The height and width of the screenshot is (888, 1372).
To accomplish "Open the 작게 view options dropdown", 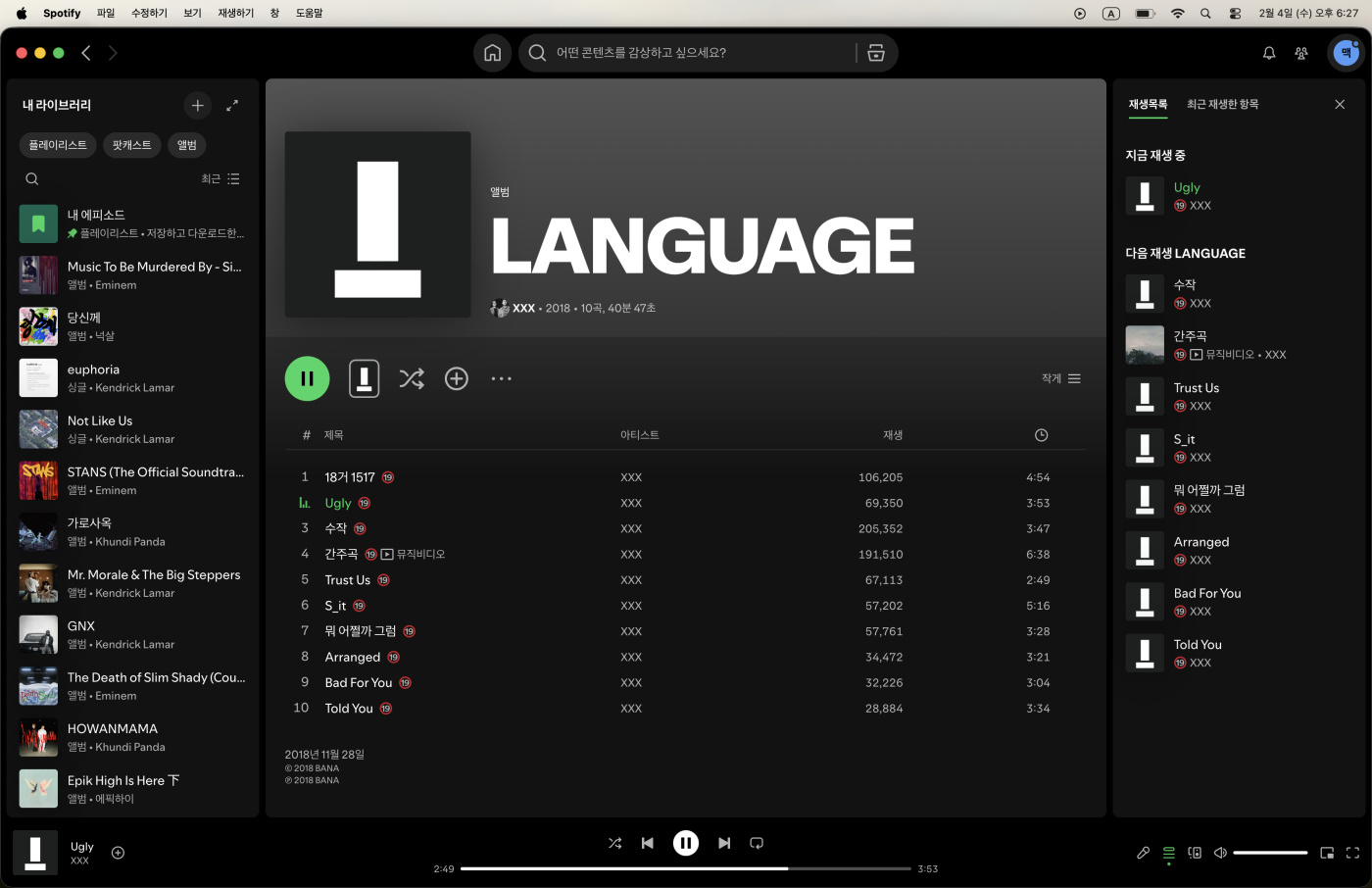I will coord(1061,378).
